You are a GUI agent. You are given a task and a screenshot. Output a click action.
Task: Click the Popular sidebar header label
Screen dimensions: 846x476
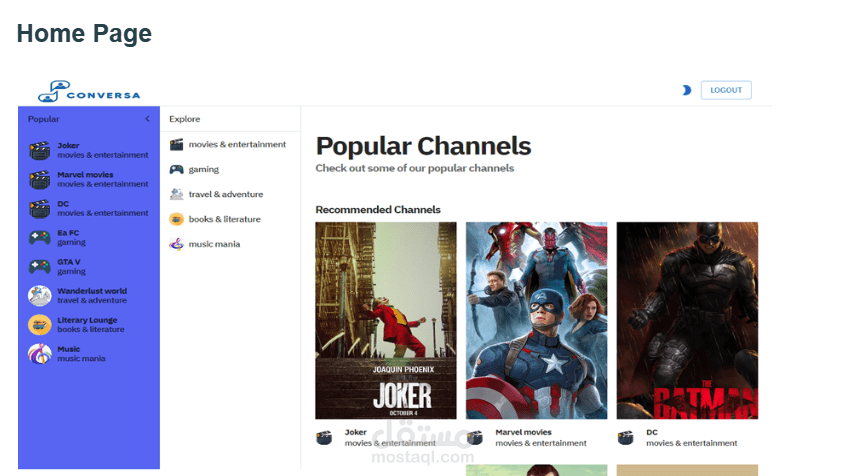[44, 119]
